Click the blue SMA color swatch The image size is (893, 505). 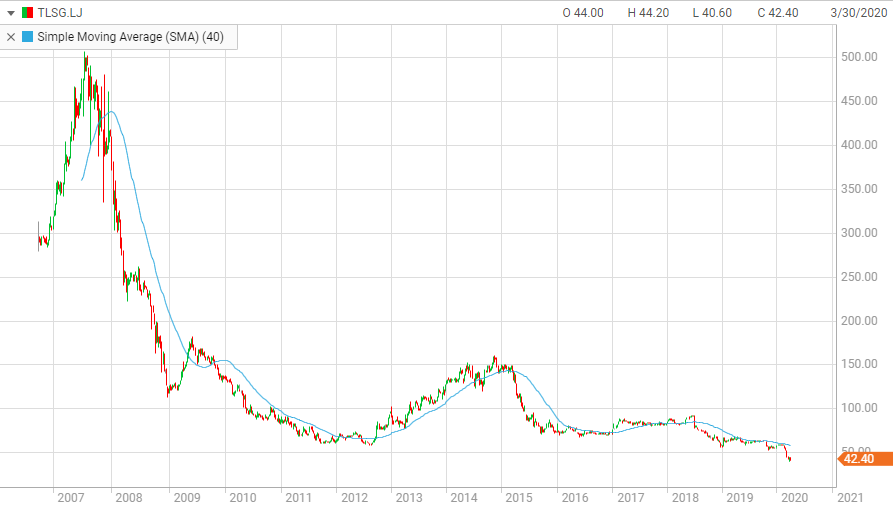click(x=27, y=36)
